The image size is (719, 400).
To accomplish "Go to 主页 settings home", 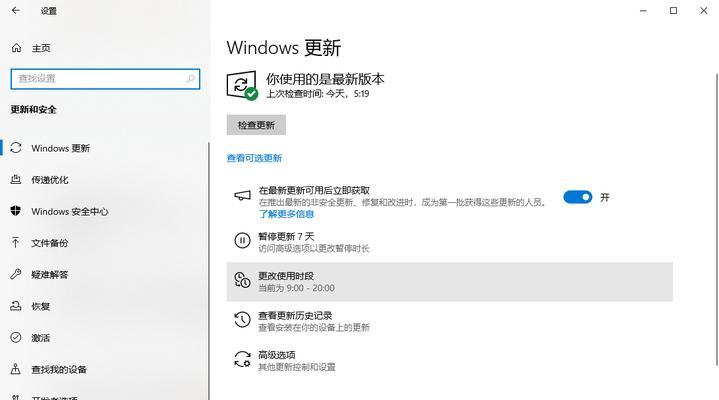I will pyautogui.click(x=41, y=48).
